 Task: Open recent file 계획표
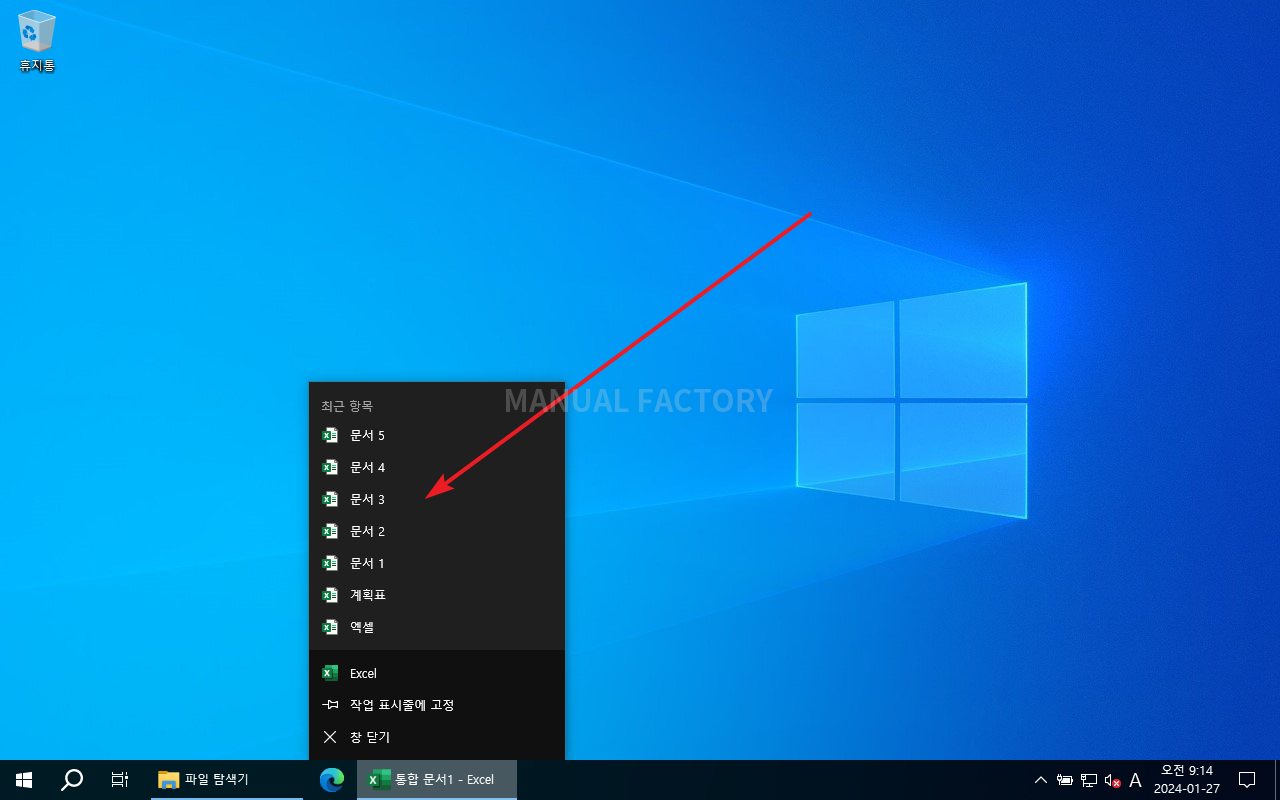(x=437, y=595)
